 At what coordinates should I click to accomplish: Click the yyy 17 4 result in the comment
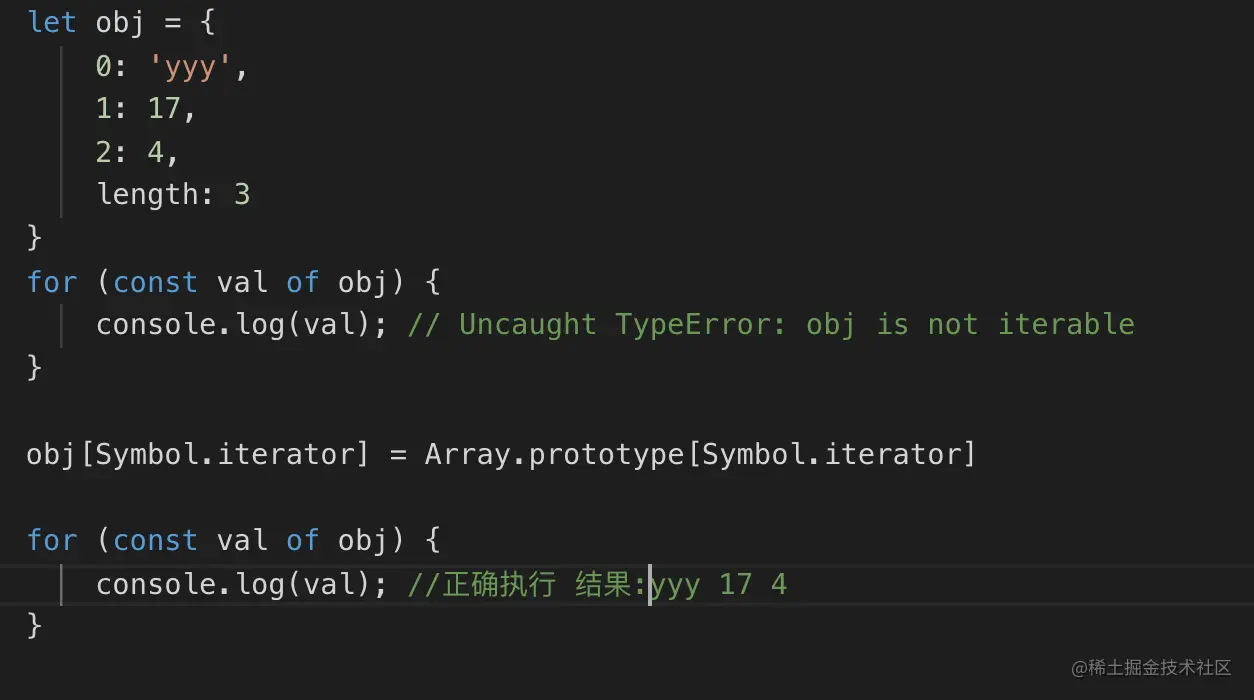720,585
